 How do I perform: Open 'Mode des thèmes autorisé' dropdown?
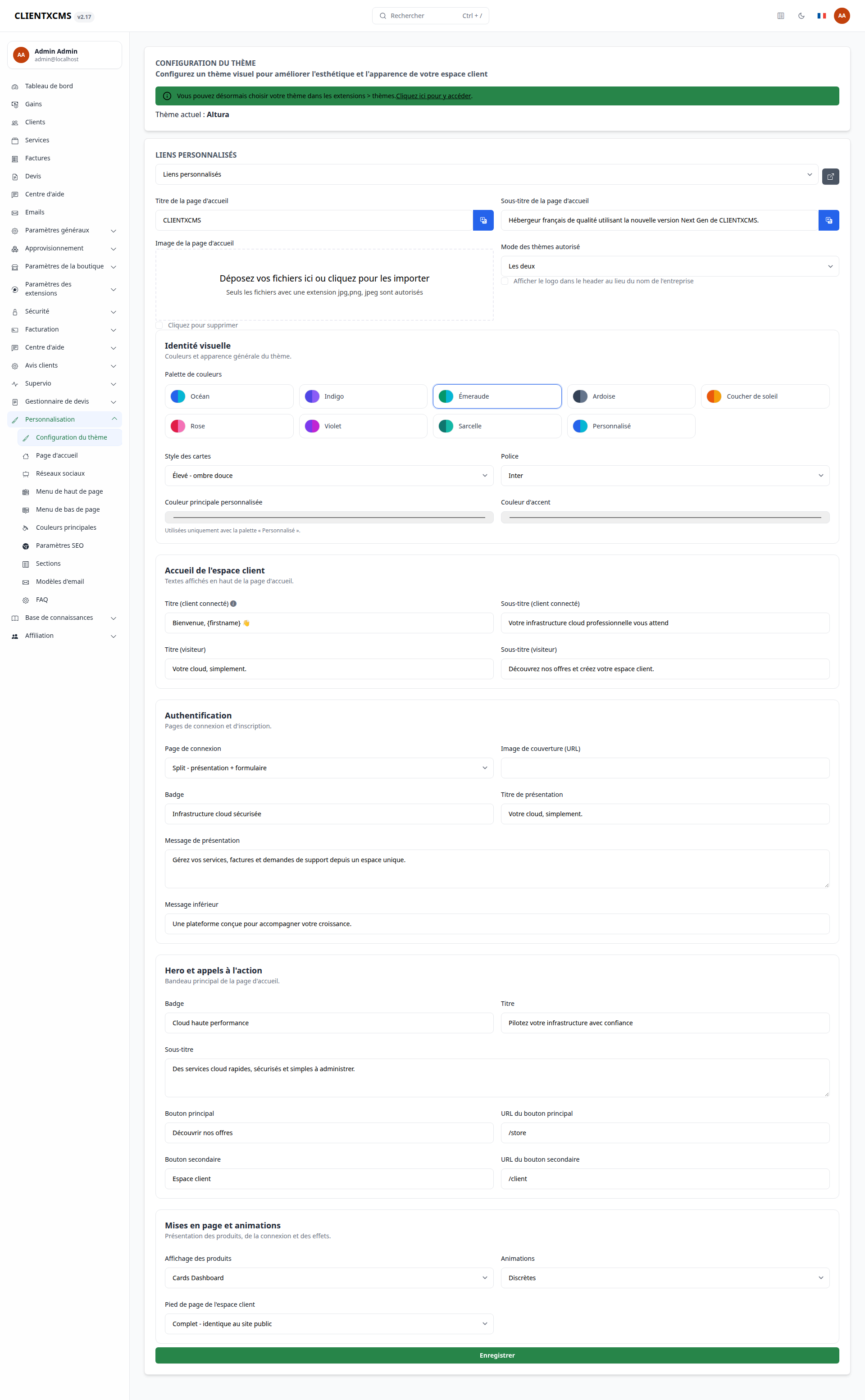pos(670,267)
